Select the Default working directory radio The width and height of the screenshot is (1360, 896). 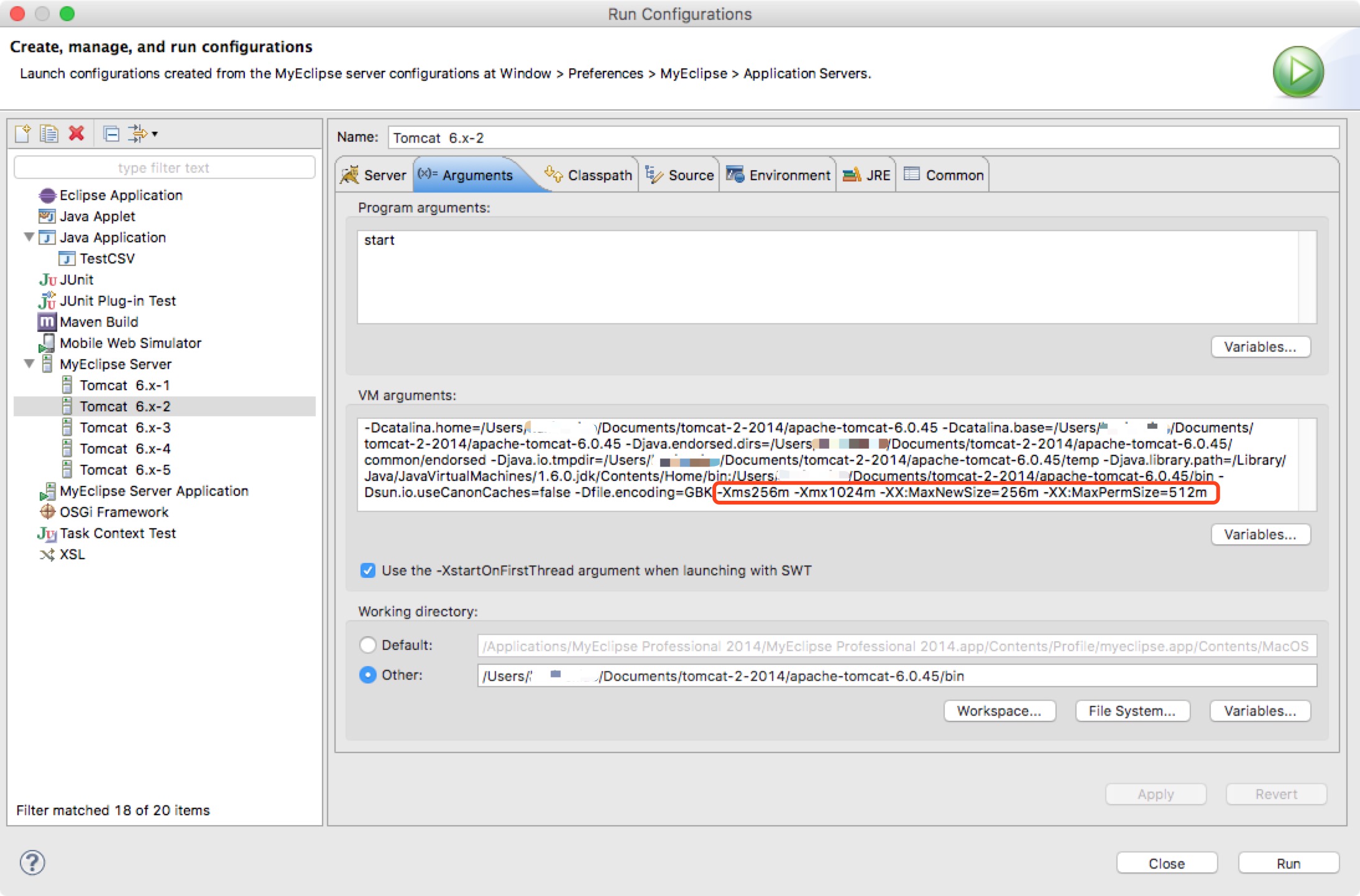[368, 645]
